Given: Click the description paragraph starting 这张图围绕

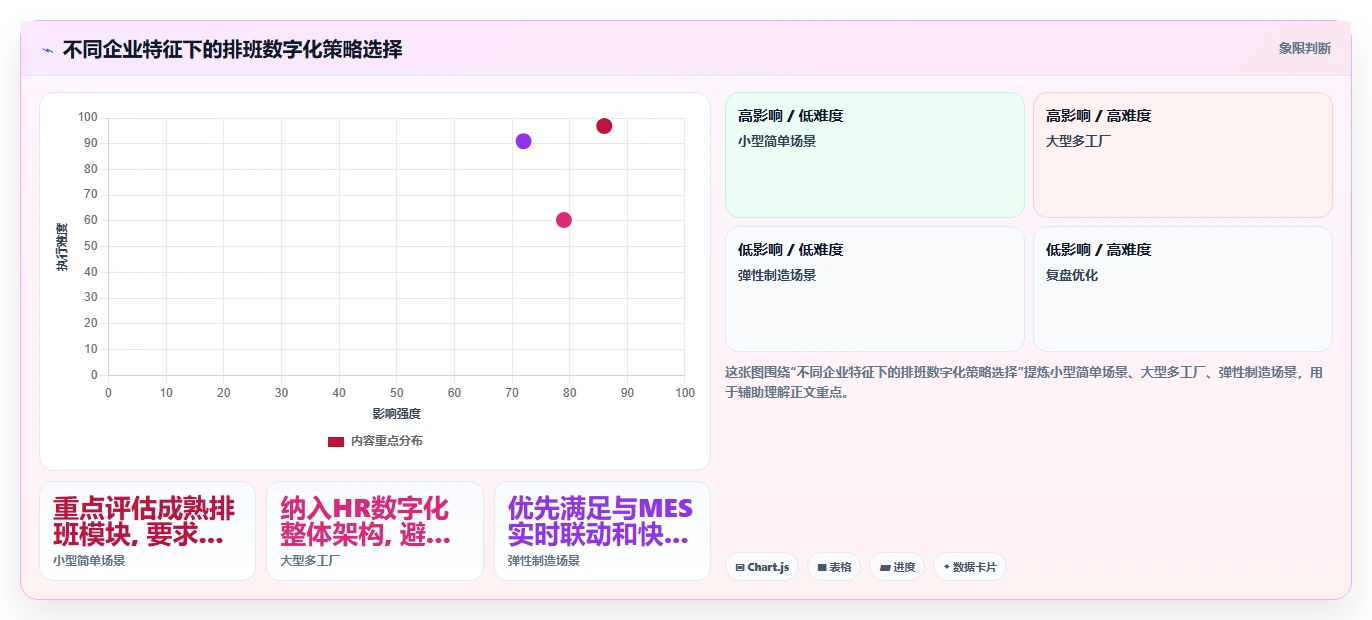Looking at the screenshot, I should click(1025, 382).
